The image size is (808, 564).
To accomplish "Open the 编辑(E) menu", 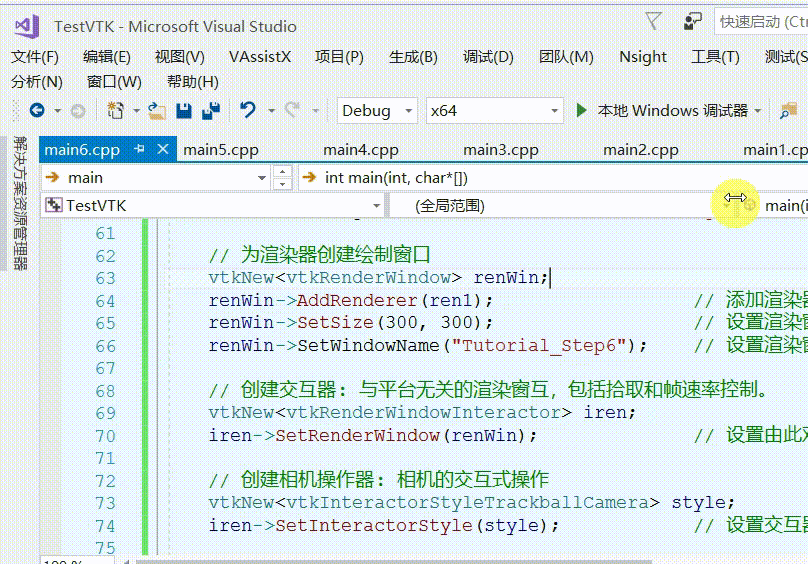I will tap(107, 57).
